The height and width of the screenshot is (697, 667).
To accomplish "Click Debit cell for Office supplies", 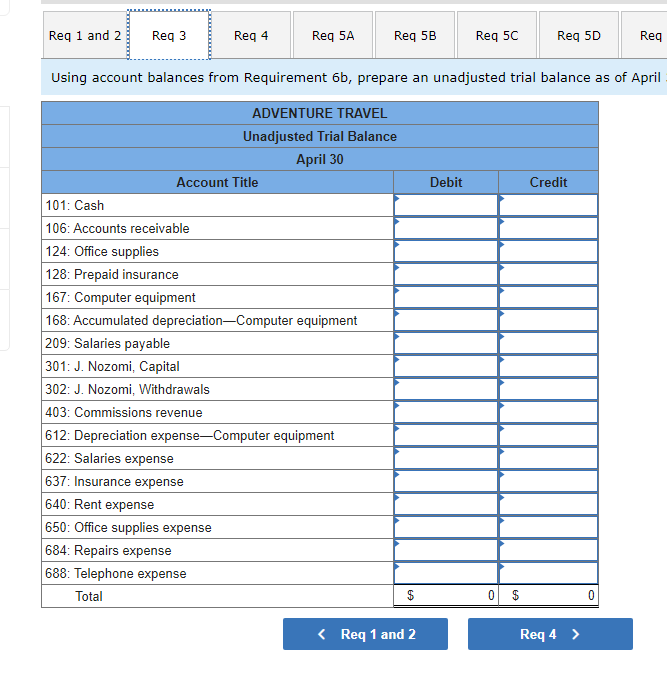I will click(x=446, y=252).
